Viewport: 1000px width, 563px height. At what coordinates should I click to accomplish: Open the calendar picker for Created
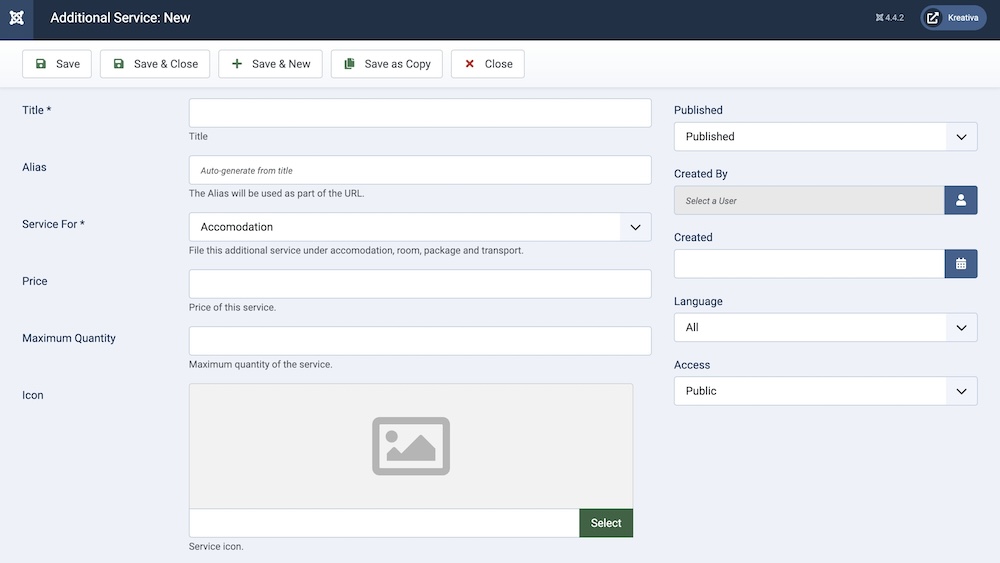pyautogui.click(x=960, y=264)
